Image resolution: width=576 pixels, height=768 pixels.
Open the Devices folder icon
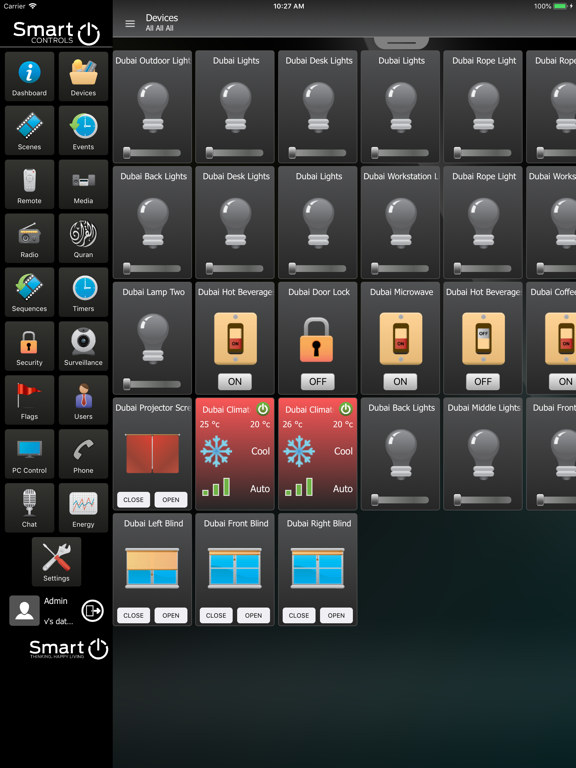point(83,76)
